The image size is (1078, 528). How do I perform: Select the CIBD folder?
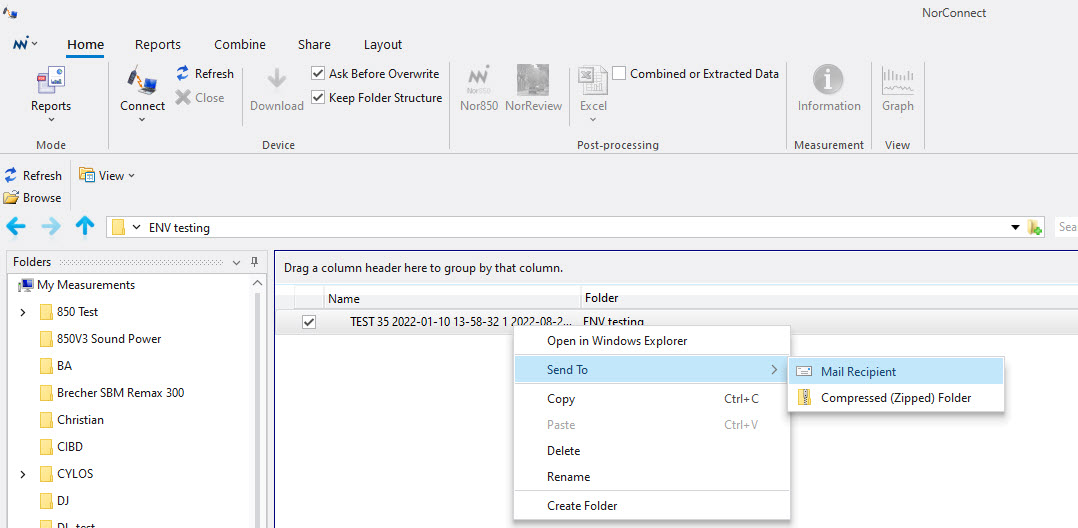point(60,447)
